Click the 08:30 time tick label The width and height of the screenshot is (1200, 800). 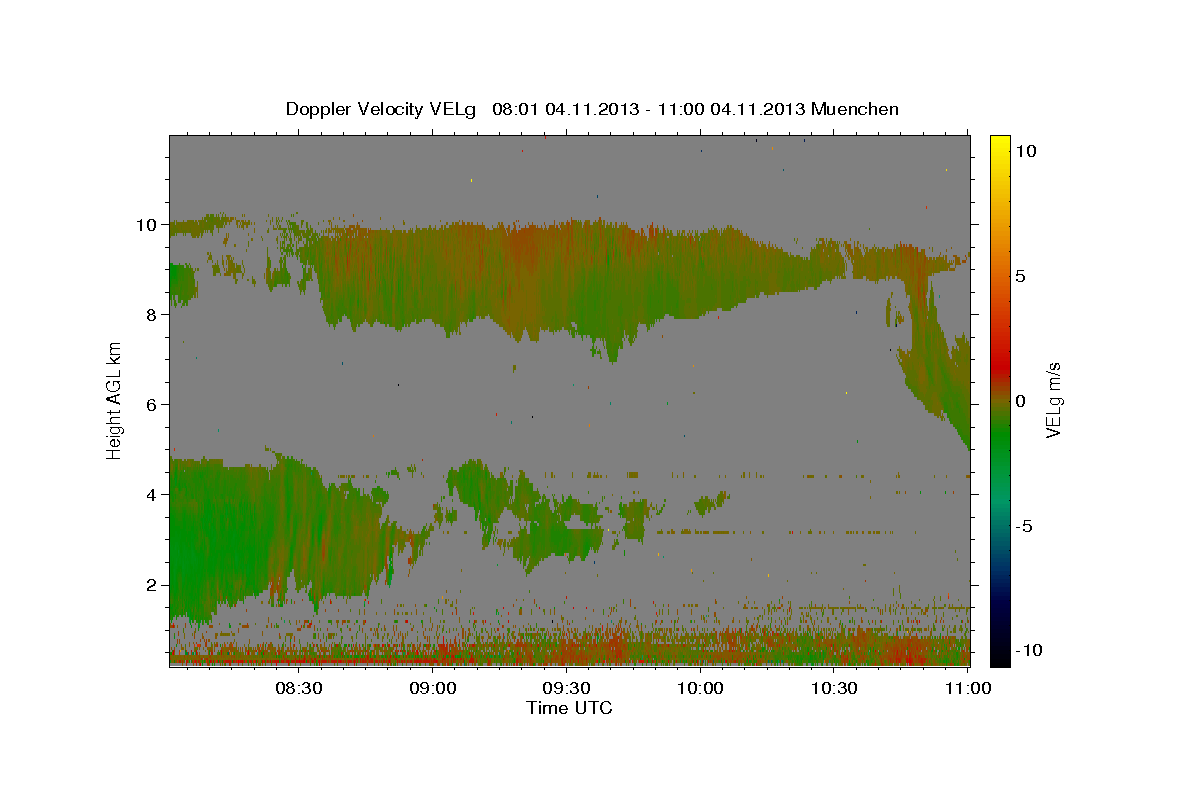coord(299,689)
